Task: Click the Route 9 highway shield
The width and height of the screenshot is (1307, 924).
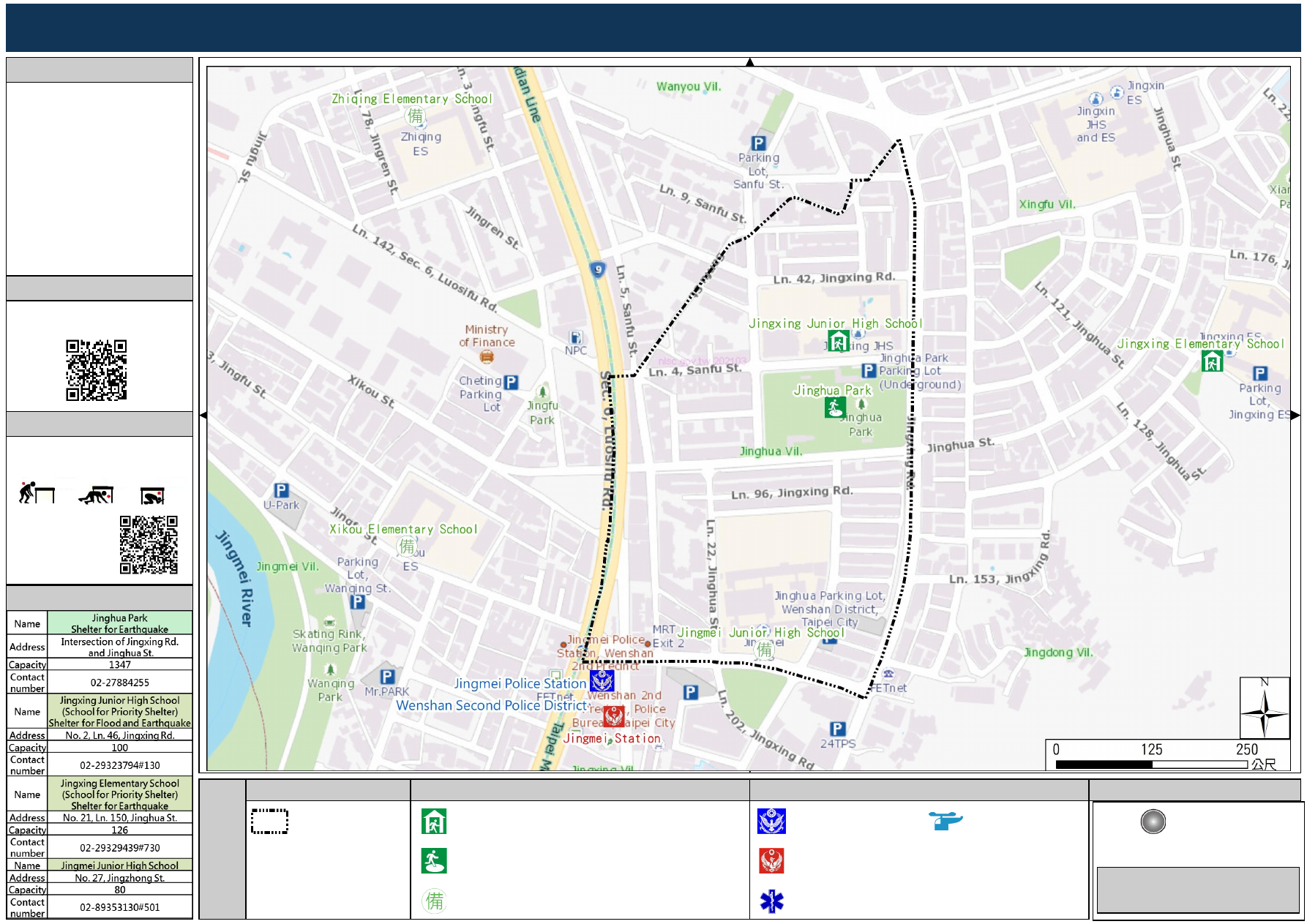Action: (598, 270)
